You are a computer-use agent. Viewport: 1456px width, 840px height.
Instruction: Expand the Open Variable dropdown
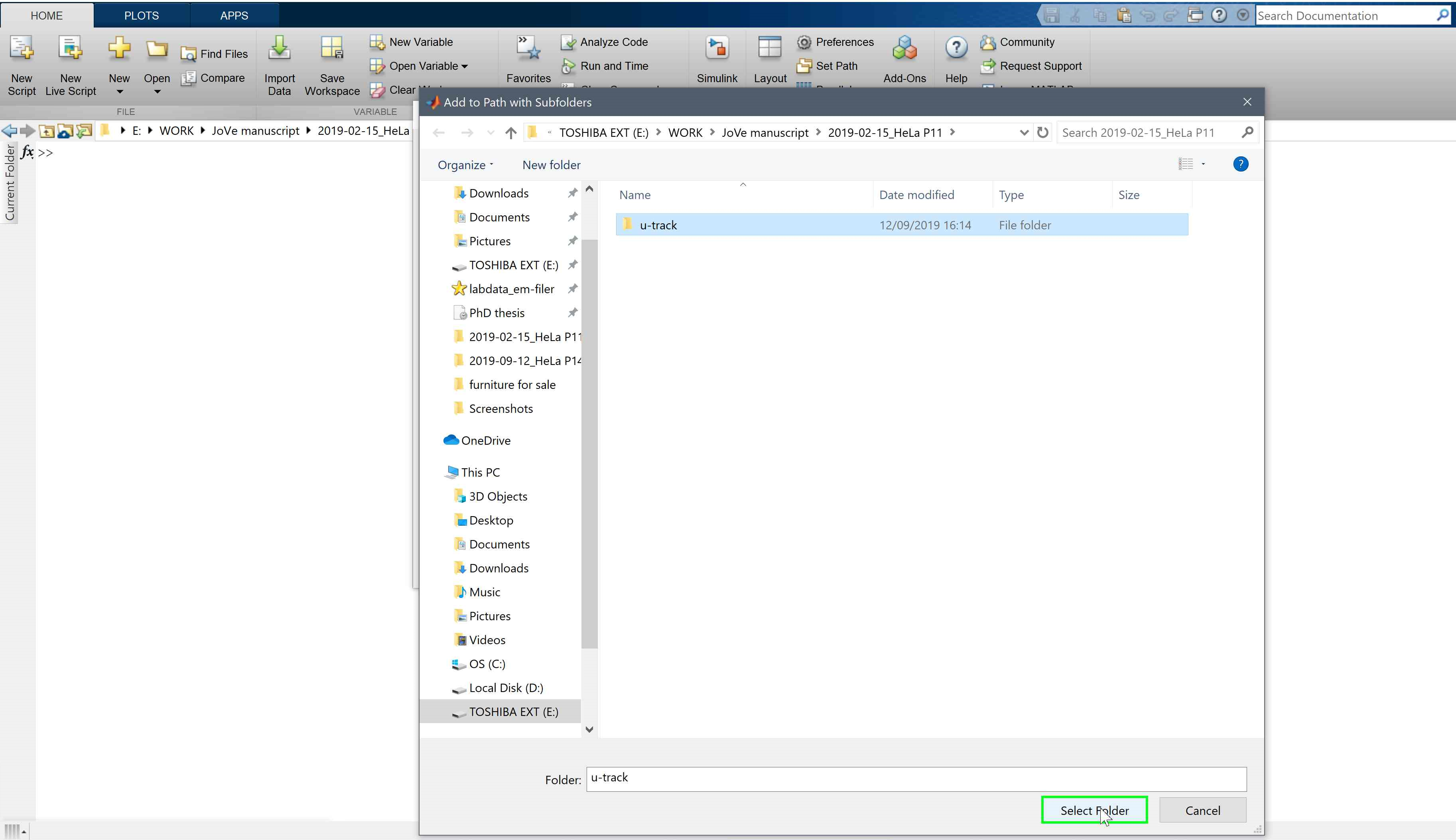(465, 66)
